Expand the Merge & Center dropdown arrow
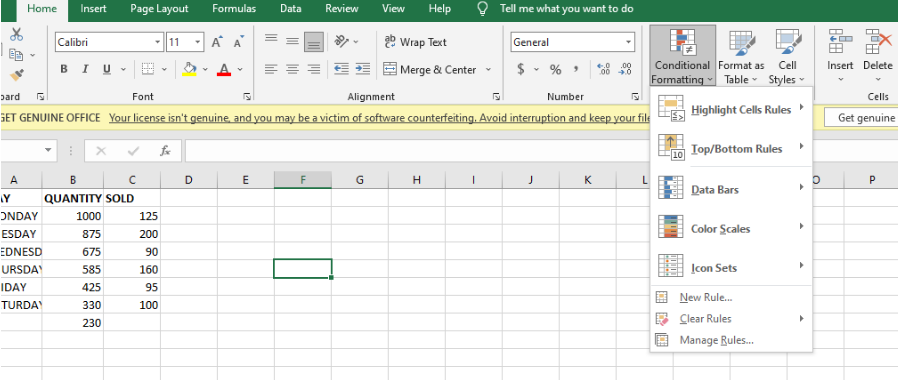Image resolution: width=898 pixels, height=380 pixels. (489, 69)
